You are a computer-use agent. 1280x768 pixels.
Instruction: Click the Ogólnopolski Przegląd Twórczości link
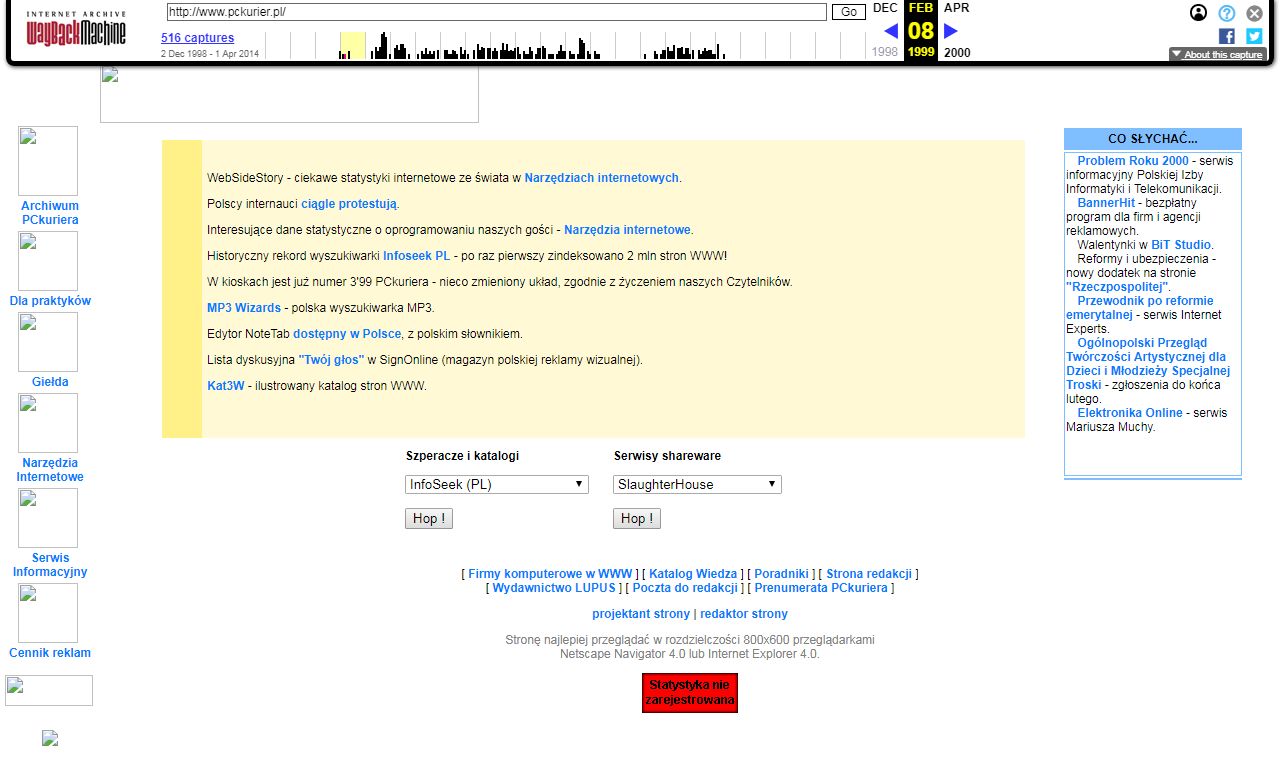point(1147,364)
